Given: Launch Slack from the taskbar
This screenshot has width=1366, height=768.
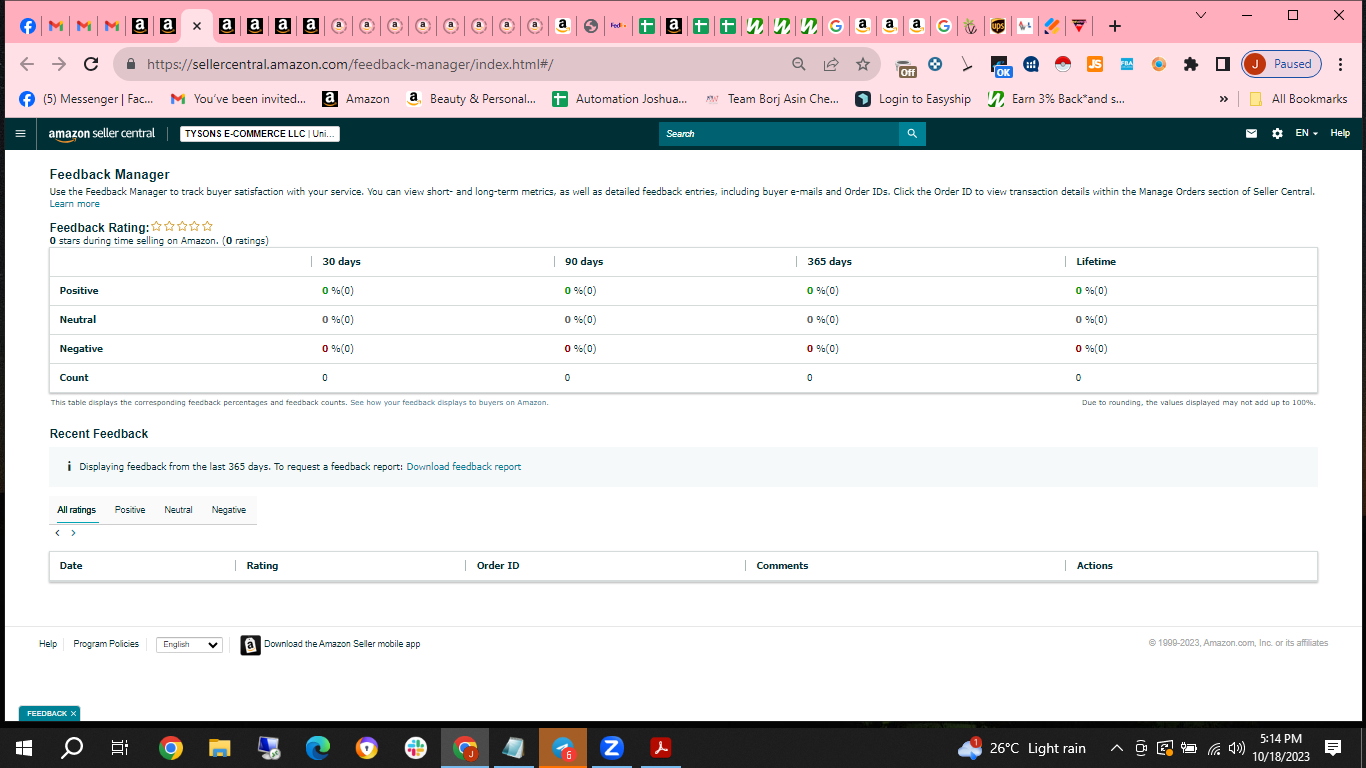Looking at the screenshot, I should point(416,748).
